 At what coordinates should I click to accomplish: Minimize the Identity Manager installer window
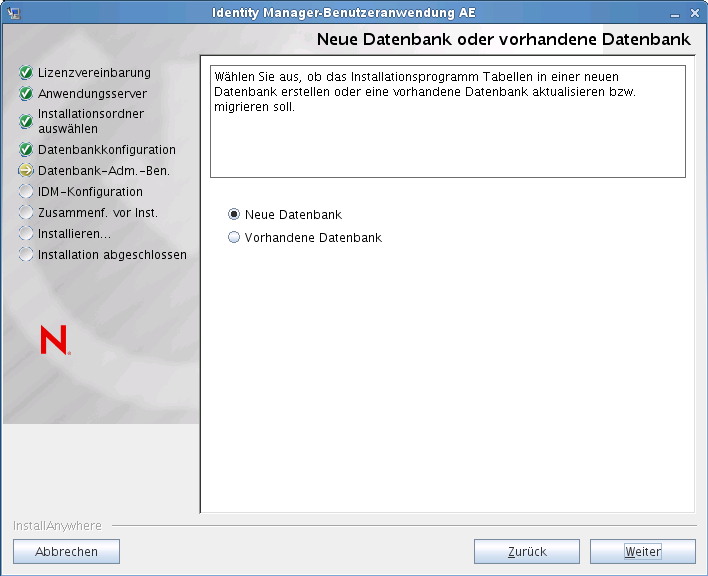click(x=675, y=14)
